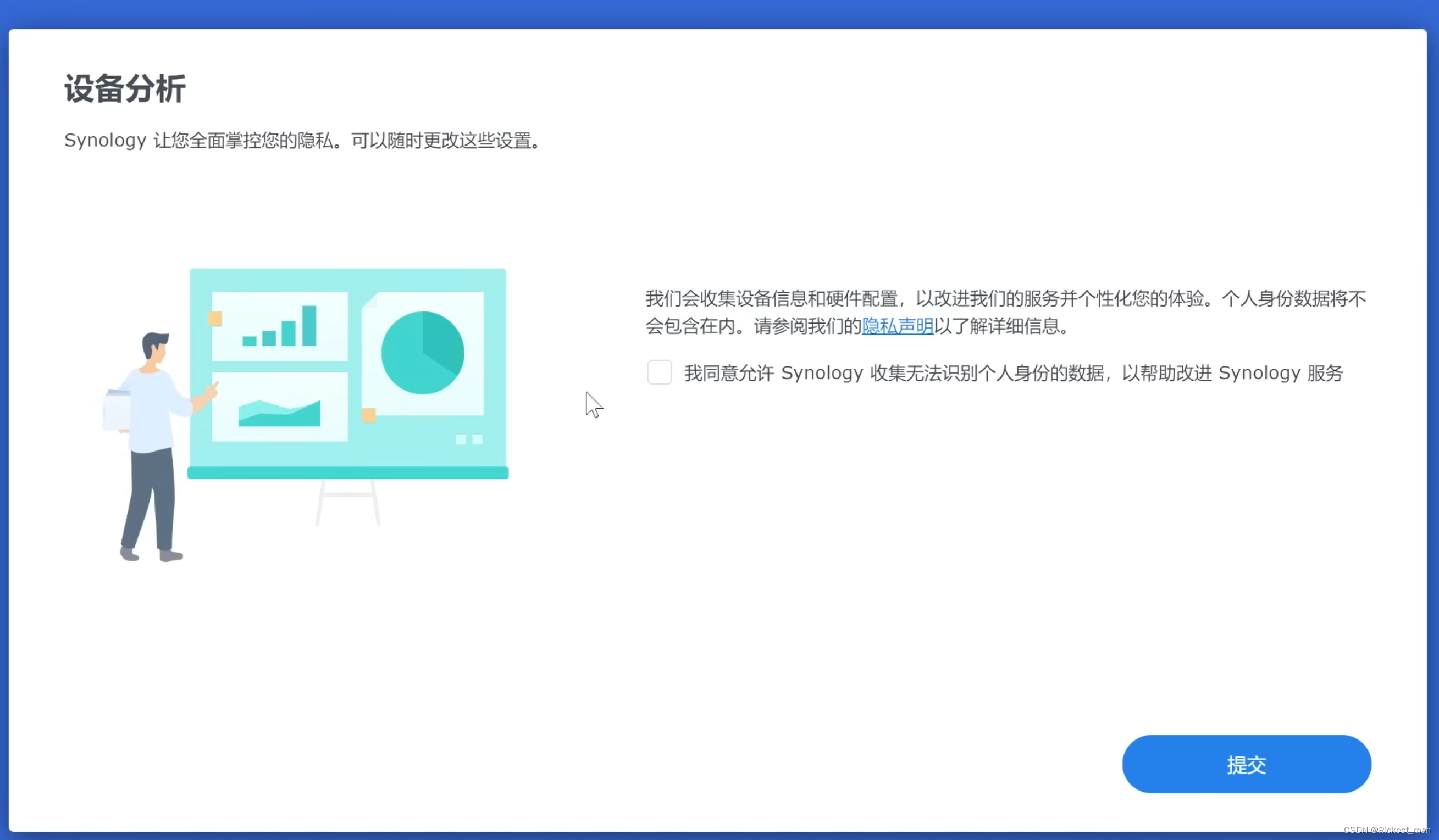
Task: Click the pie chart in the illustration
Action: coord(423,353)
